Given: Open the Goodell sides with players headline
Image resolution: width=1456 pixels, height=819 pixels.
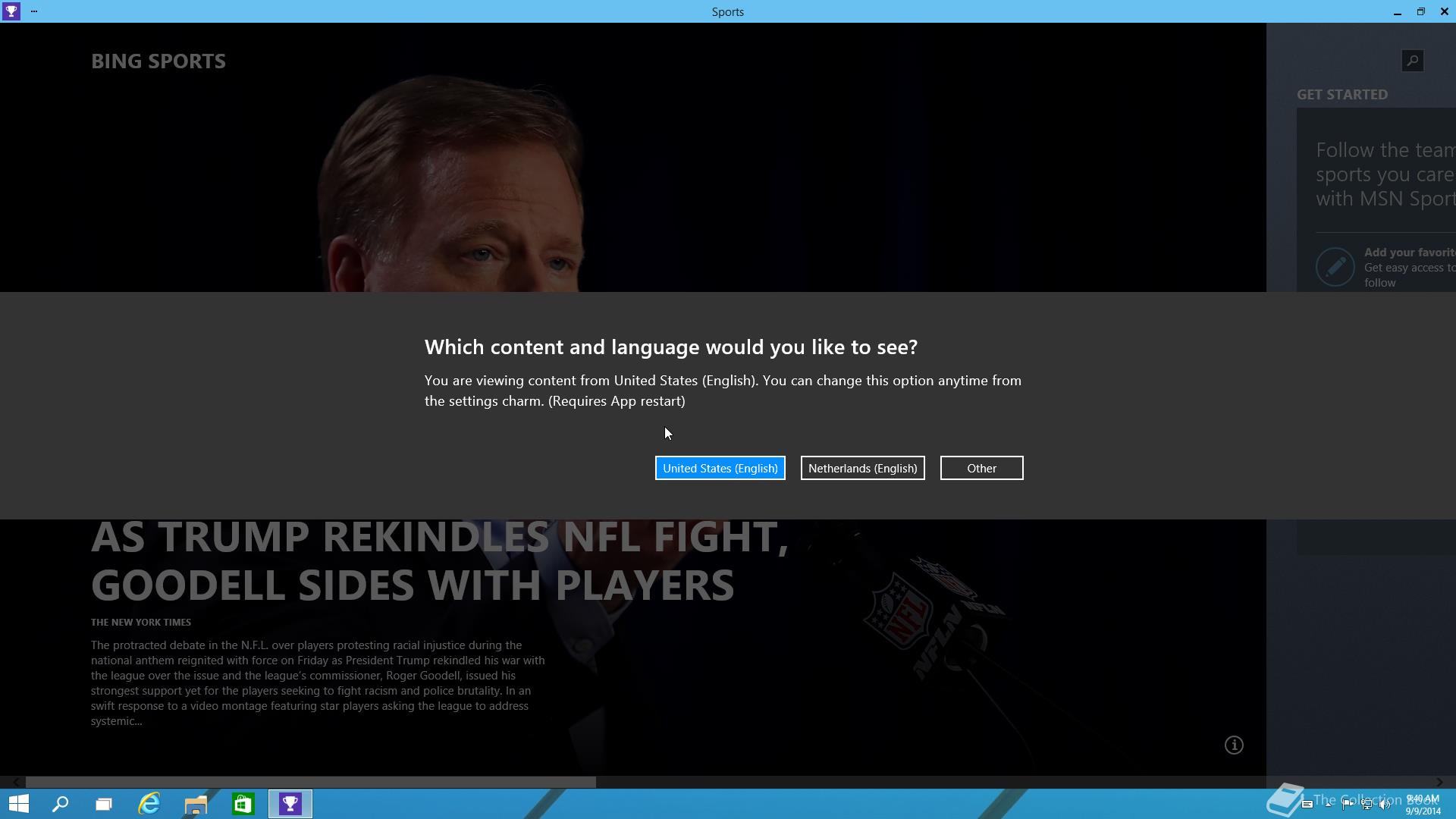Looking at the screenshot, I should (x=440, y=560).
